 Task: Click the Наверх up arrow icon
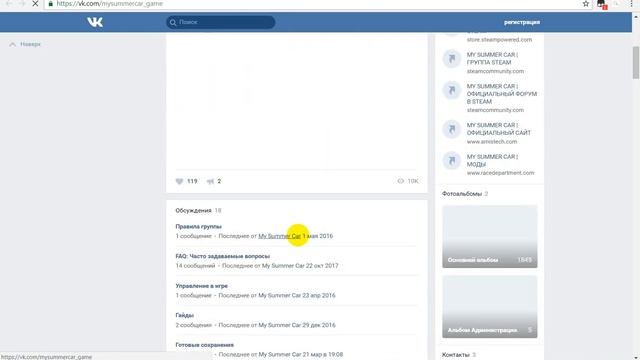[x=12, y=44]
